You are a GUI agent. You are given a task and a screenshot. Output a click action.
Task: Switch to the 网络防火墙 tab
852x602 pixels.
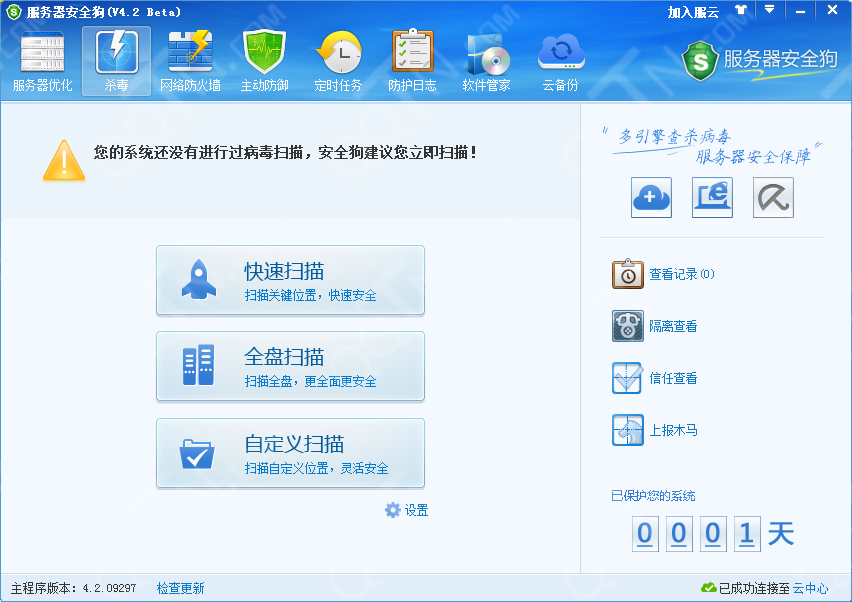pyautogui.click(x=190, y=62)
